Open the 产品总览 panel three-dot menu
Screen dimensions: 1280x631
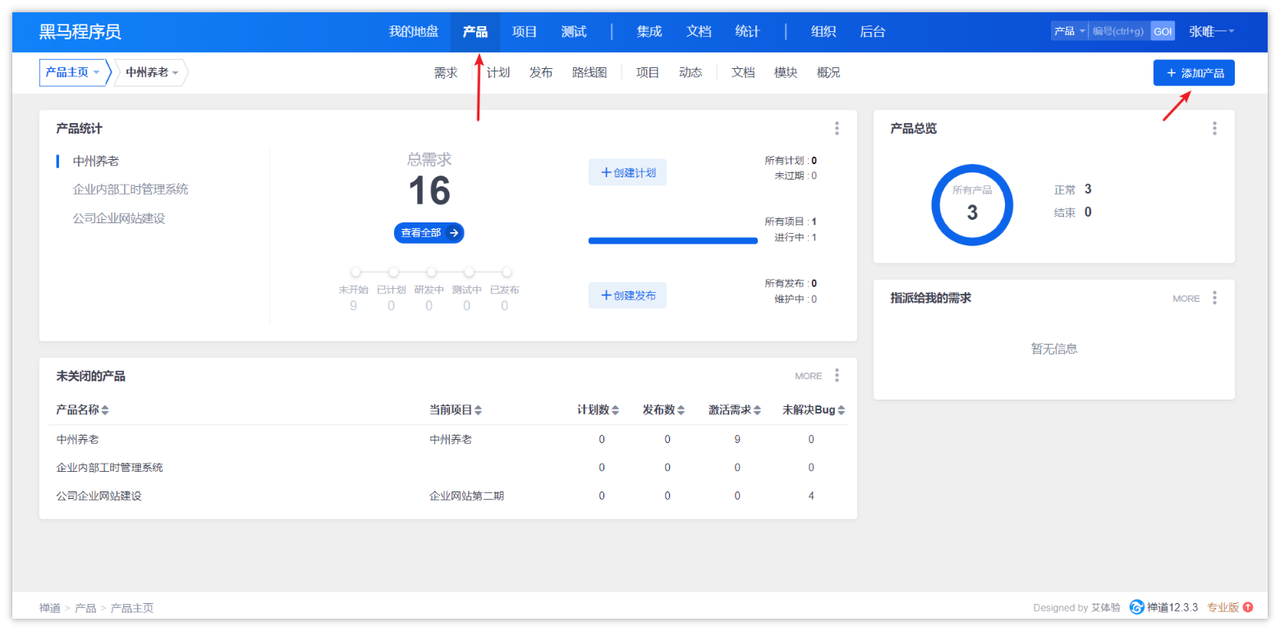1215,128
